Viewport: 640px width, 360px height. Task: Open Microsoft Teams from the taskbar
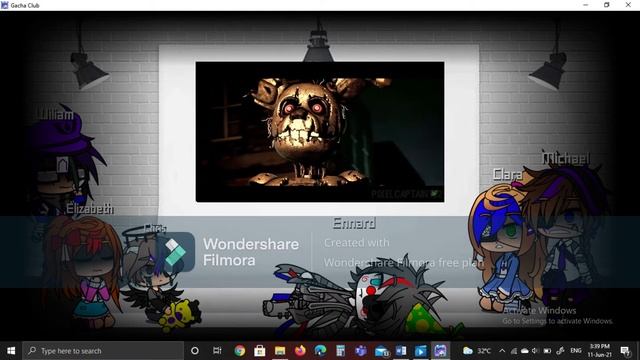click(360, 351)
